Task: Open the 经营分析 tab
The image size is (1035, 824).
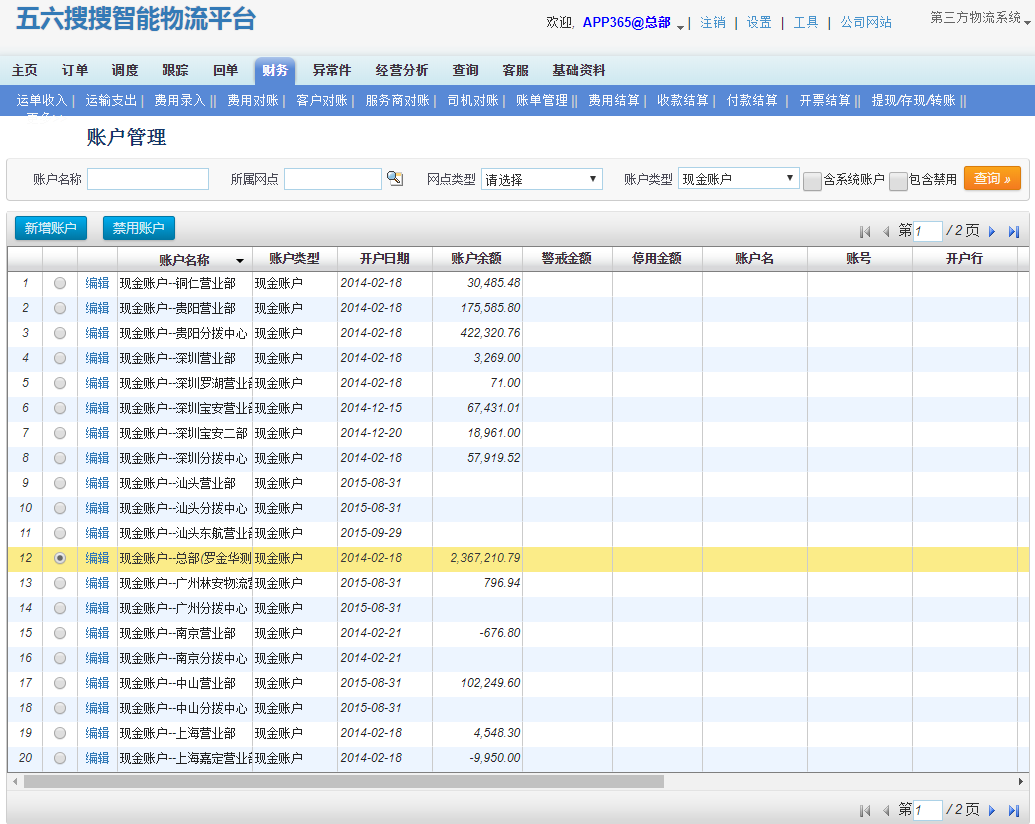Action: pos(401,71)
